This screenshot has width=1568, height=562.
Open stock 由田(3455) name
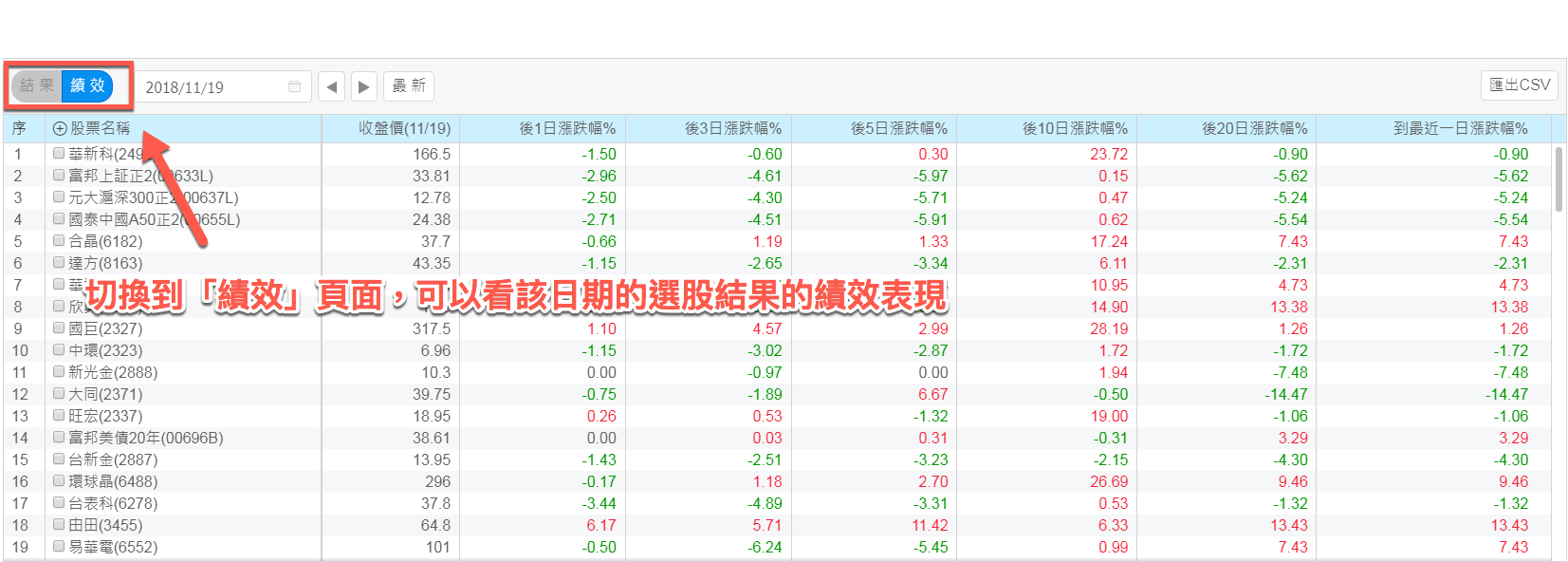(105, 525)
